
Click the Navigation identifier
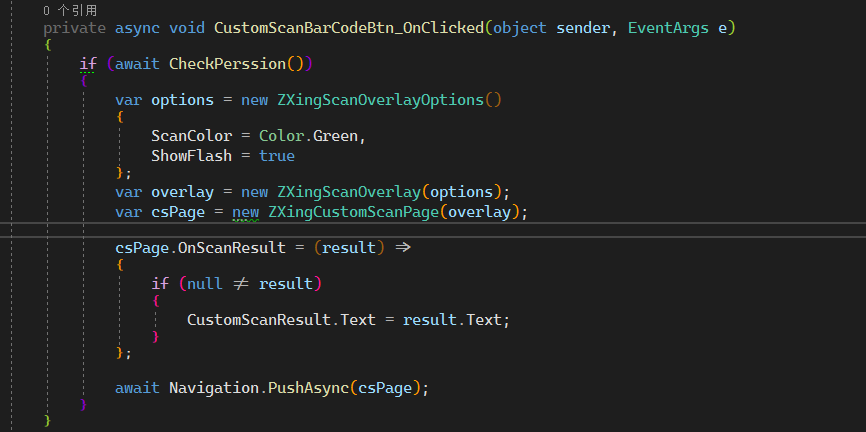coord(214,388)
